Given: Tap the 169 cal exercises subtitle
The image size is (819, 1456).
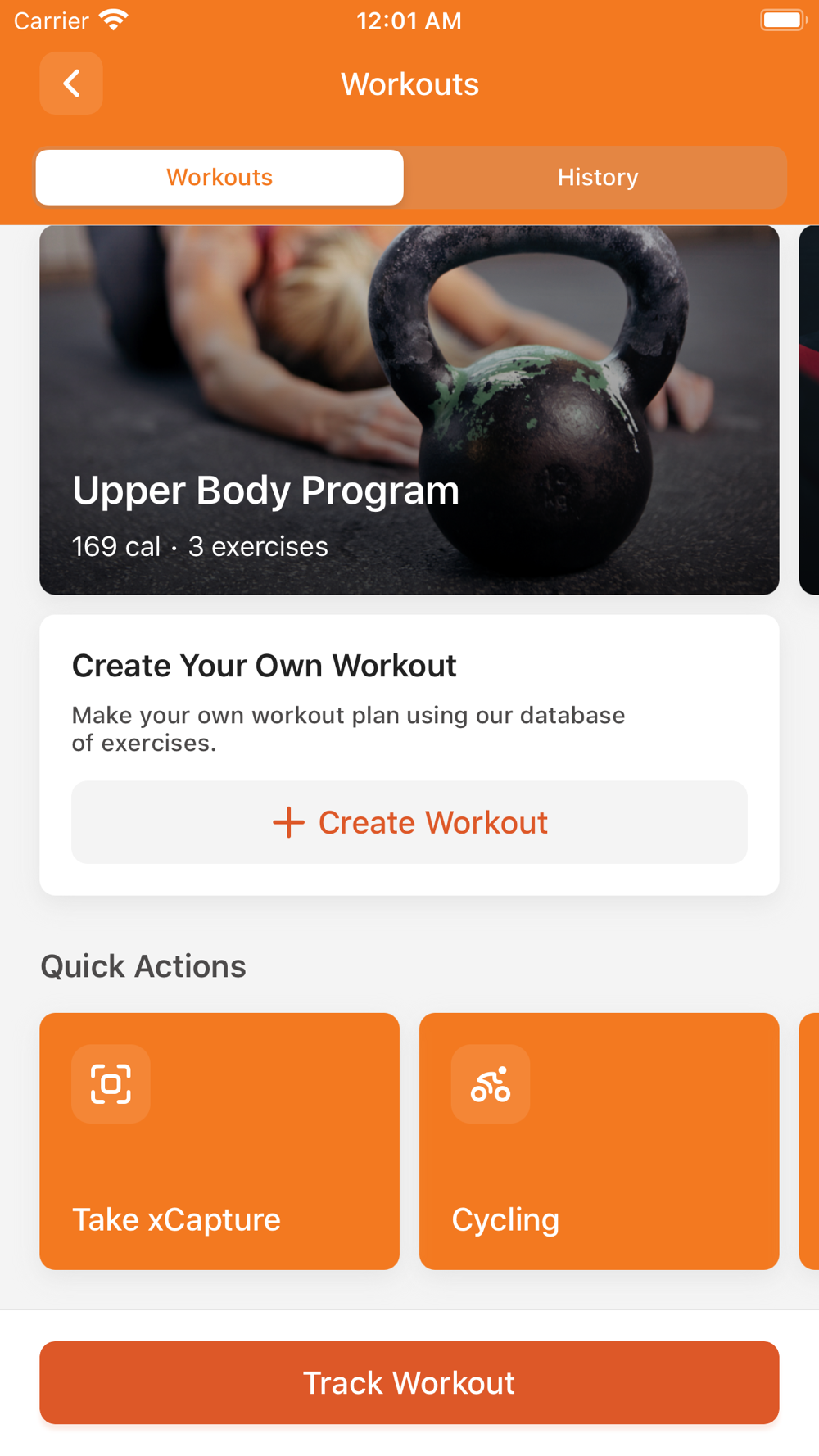Looking at the screenshot, I should coord(200,546).
